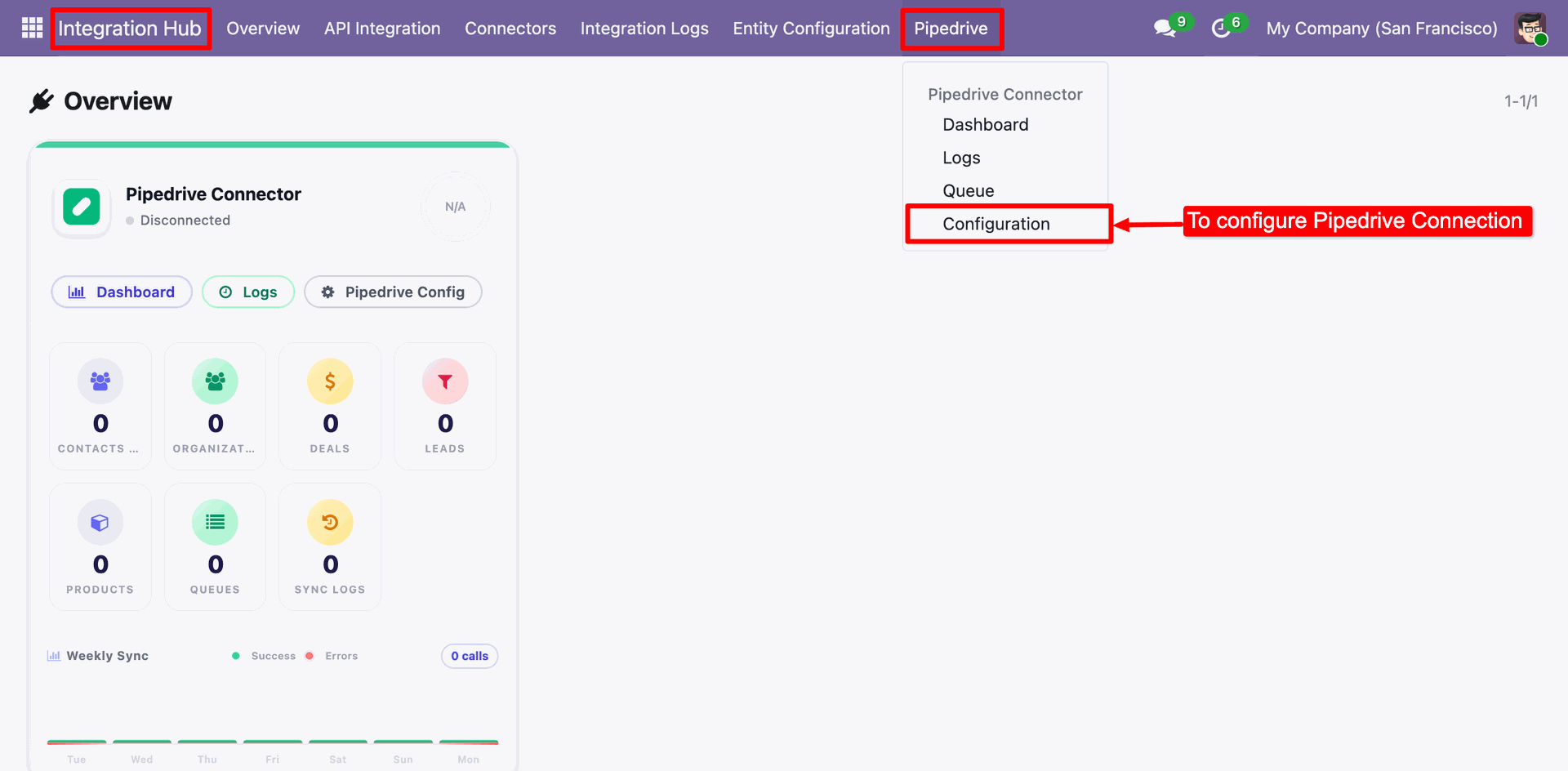Viewport: 1568px width, 771px height.
Task: Select Logs in the Pipedrive dropdown
Action: pos(961,158)
